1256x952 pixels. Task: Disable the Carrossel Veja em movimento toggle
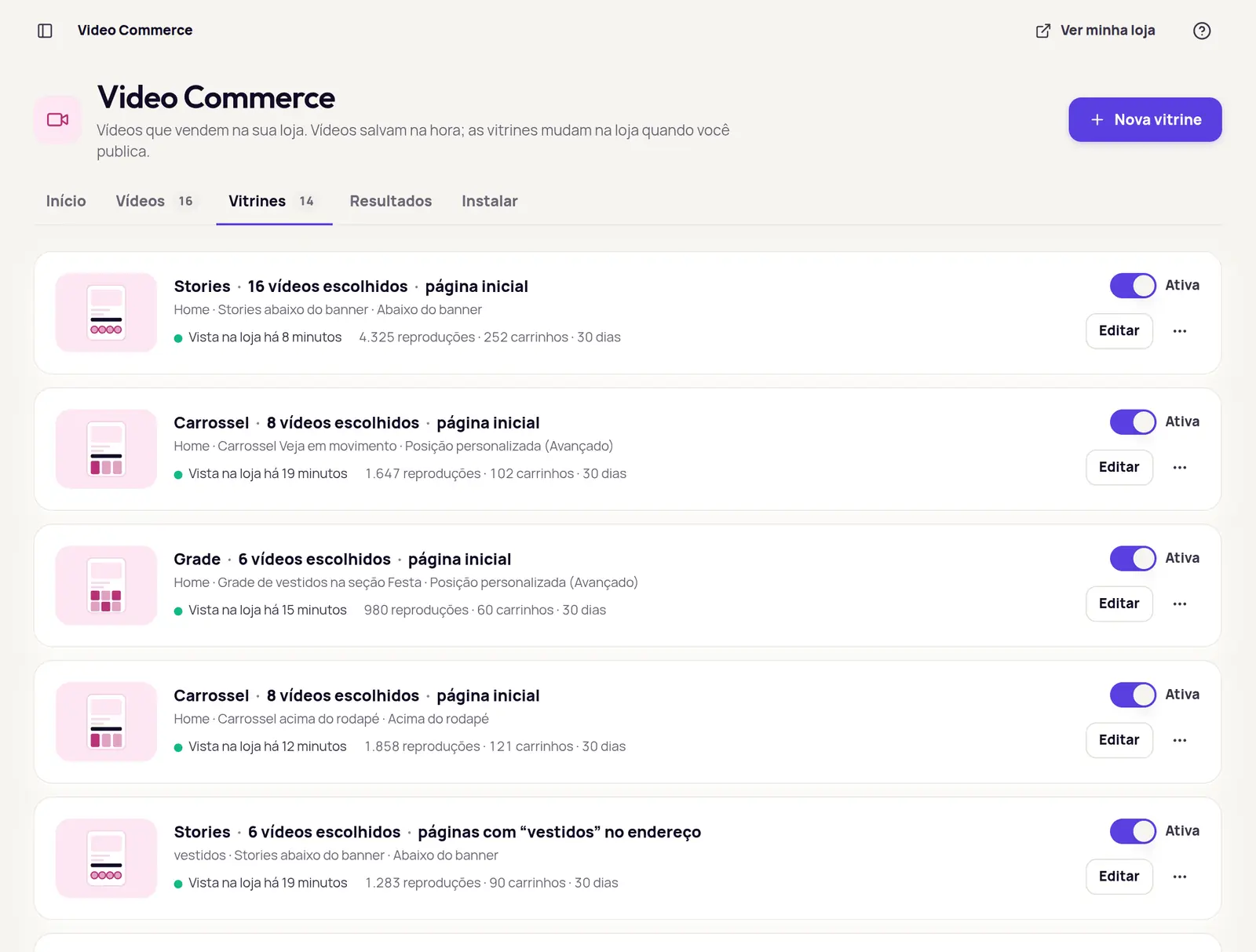click(x=1133, y=422)
